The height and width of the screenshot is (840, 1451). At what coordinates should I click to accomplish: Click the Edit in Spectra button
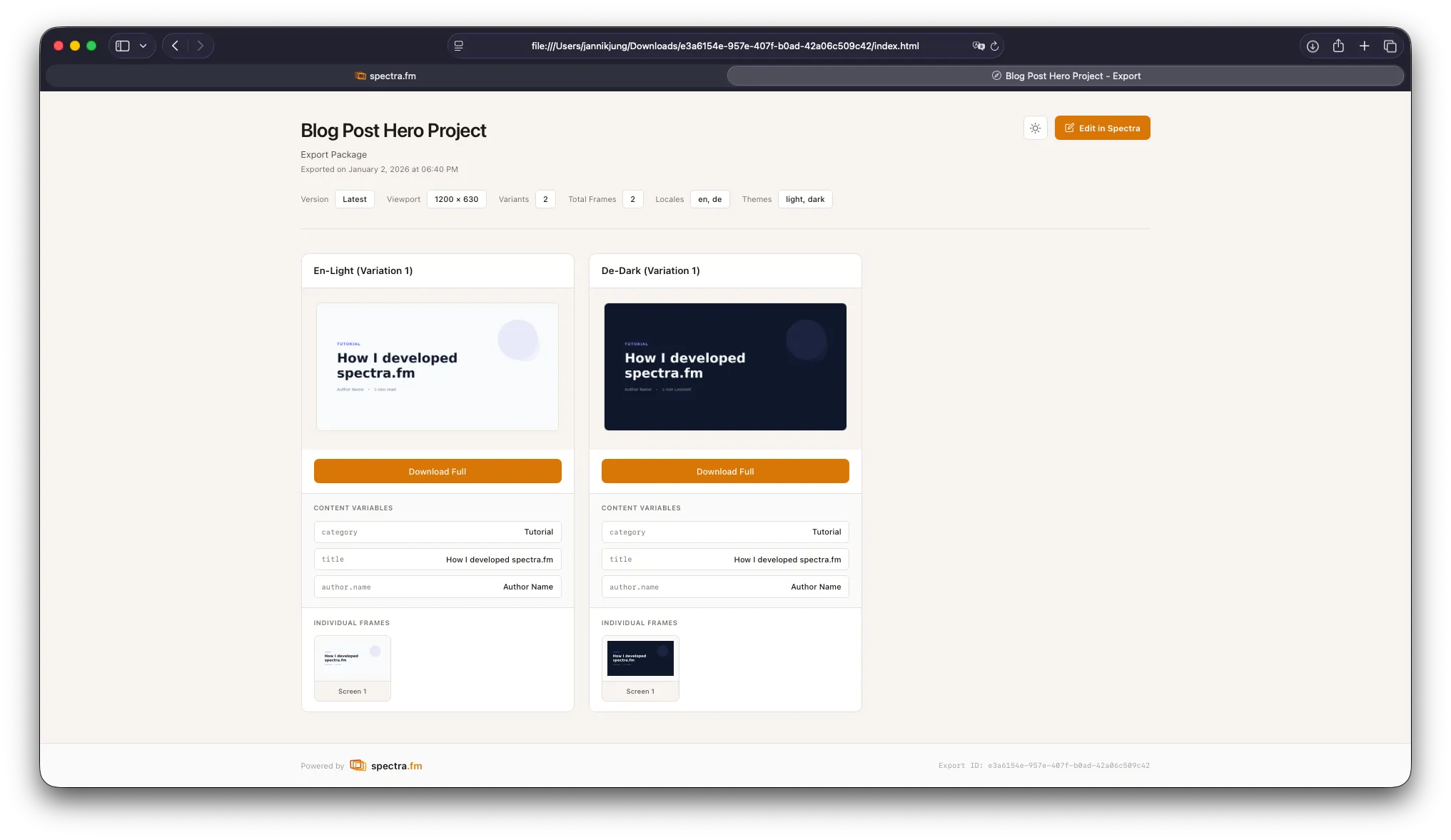click(x=1102, y=128)
